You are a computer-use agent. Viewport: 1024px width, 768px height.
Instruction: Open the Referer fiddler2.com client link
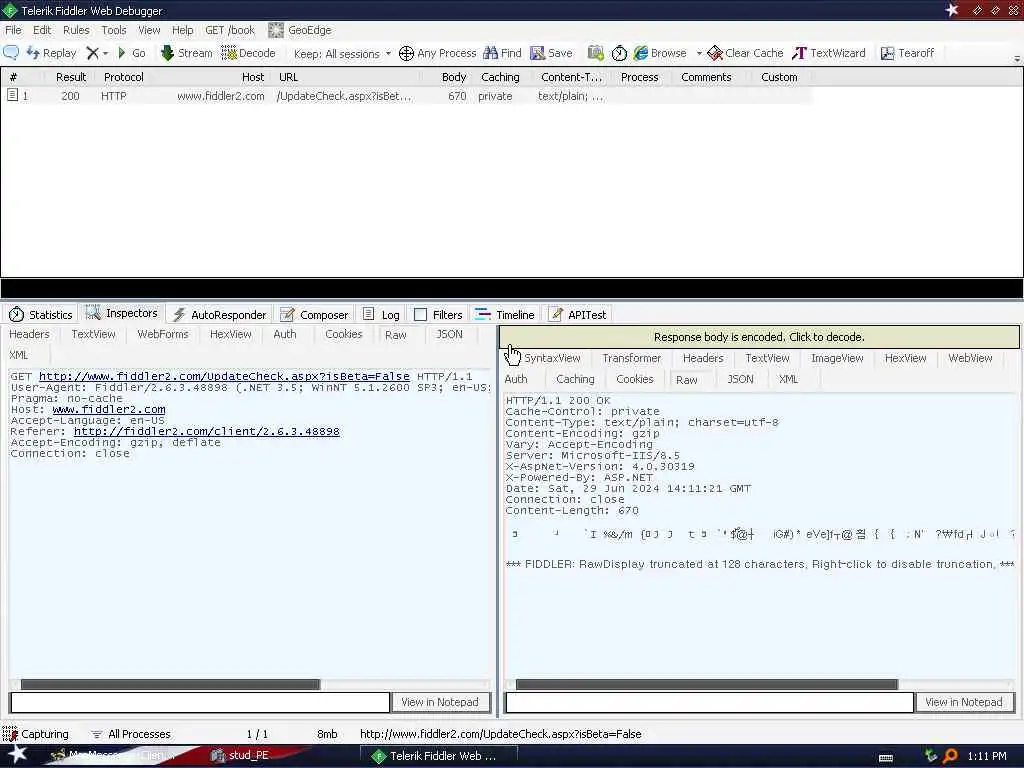206,432
